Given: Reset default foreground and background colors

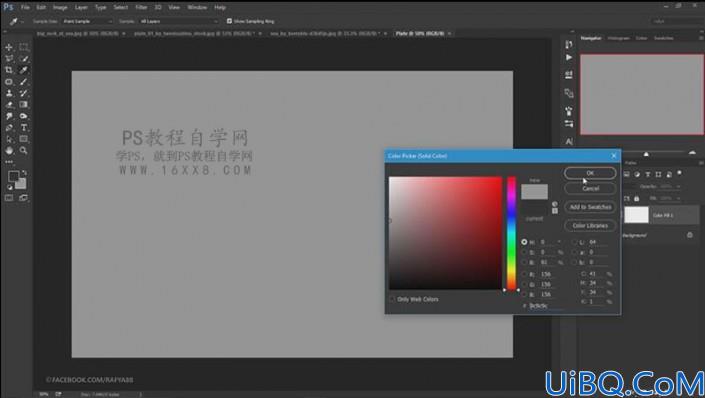Looking at the screenshot, I should coord(10,187).
